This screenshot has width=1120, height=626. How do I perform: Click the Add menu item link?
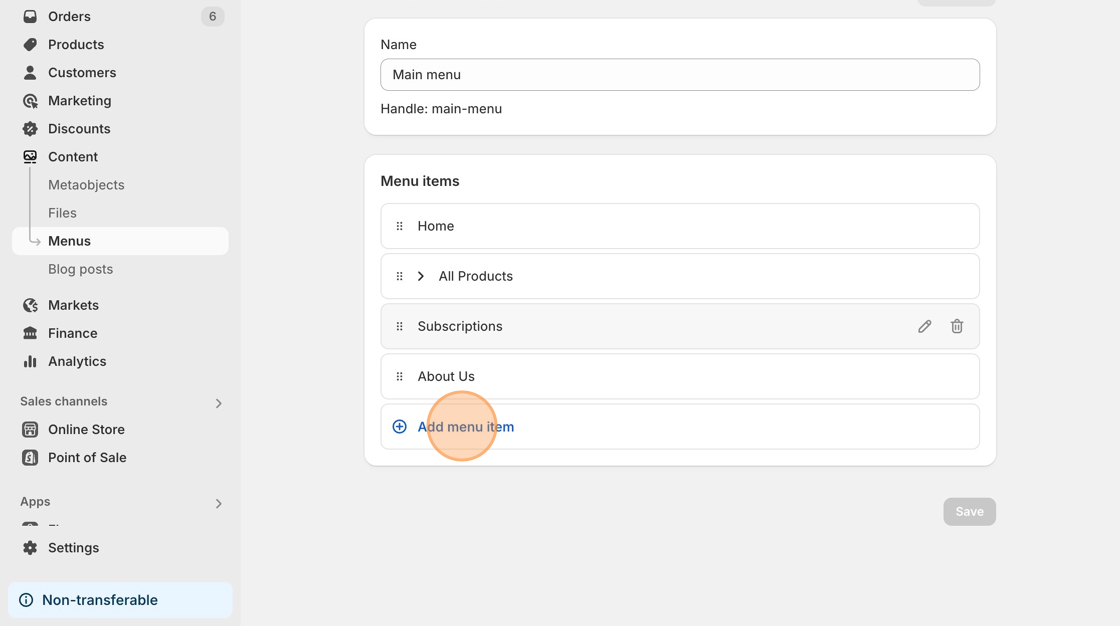coord(465,427)
